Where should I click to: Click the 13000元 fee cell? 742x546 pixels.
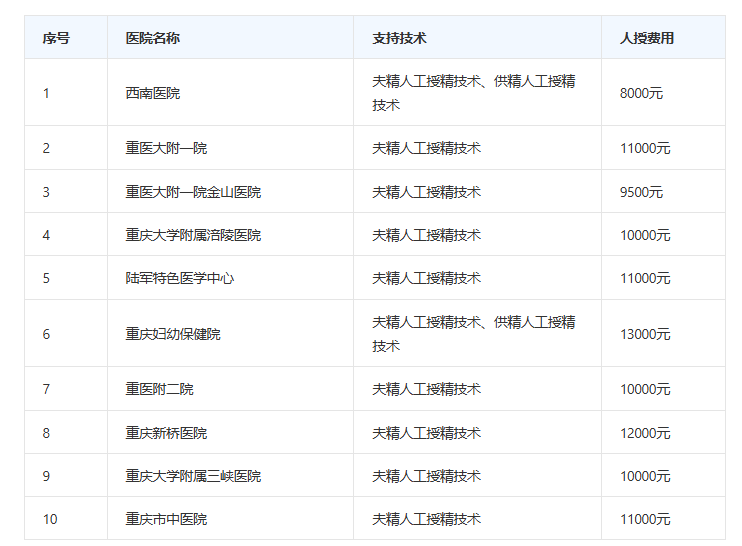tap(645, 334)
